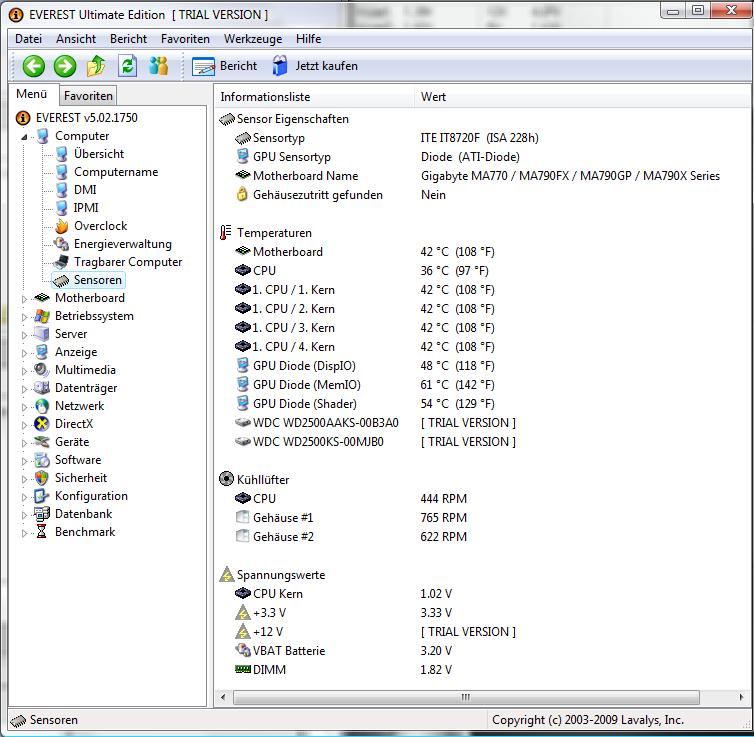Open the Datei menu
754x737 pixels.
click(28, 39)
